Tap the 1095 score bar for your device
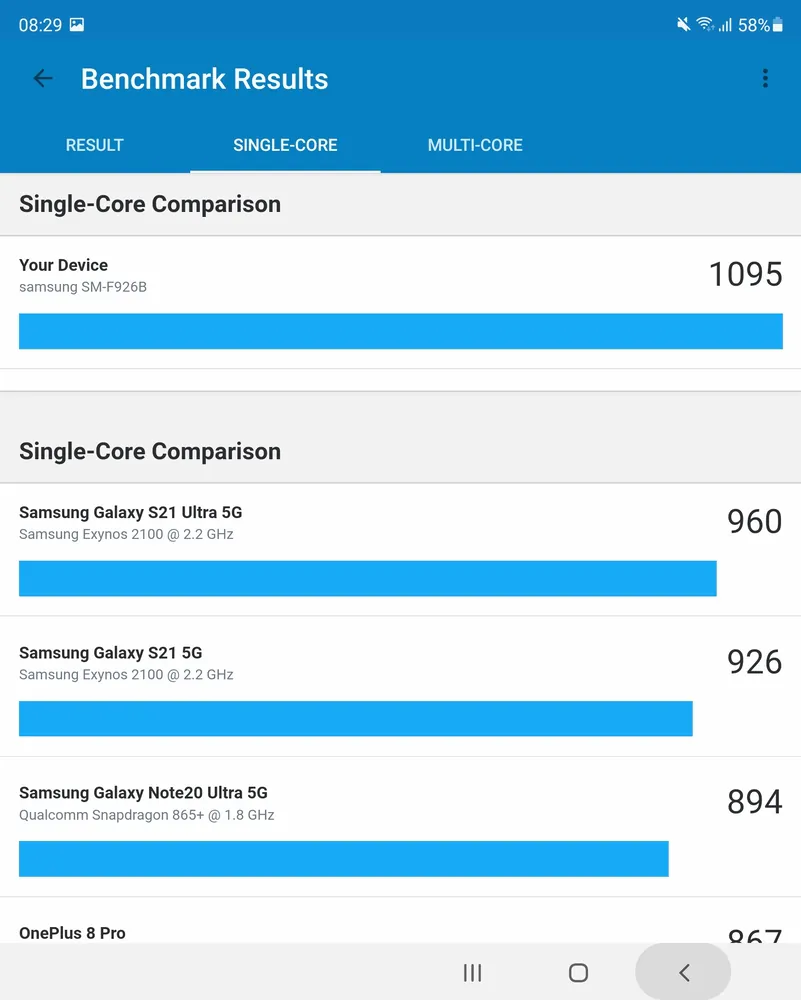Screen dimensions: 801x1000 click(x=400, y=331)
